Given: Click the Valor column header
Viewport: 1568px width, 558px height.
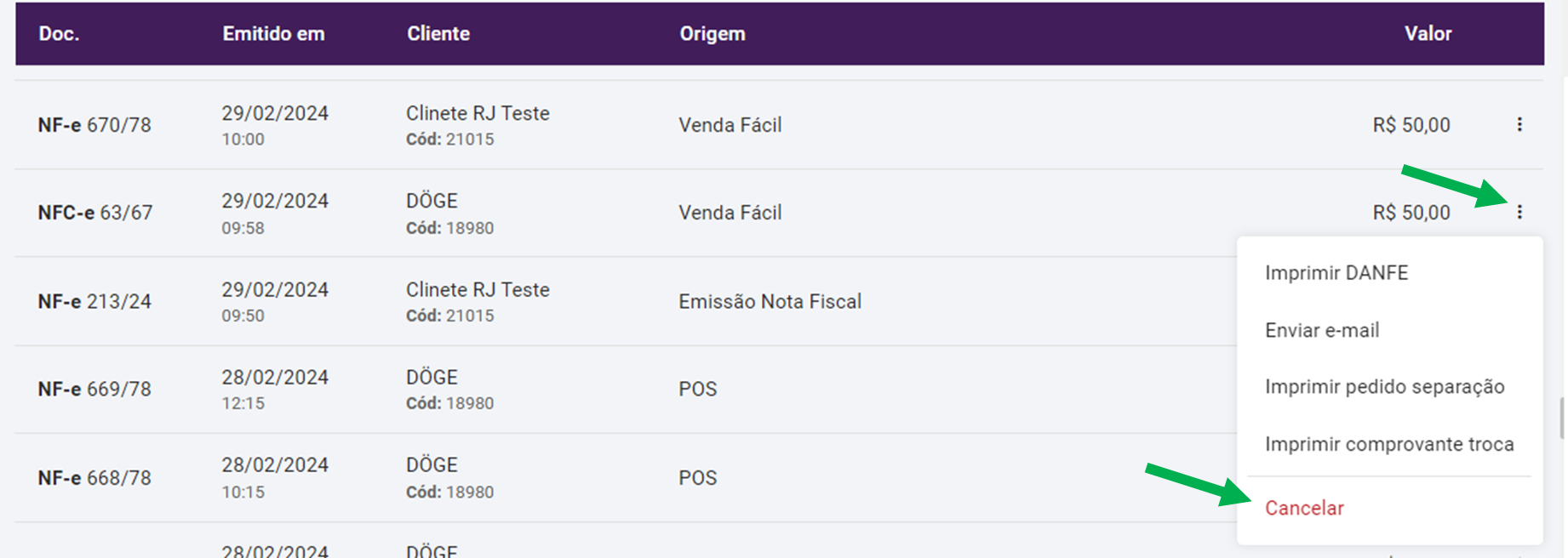Looking at the screenshot, I should (1428, 34).
